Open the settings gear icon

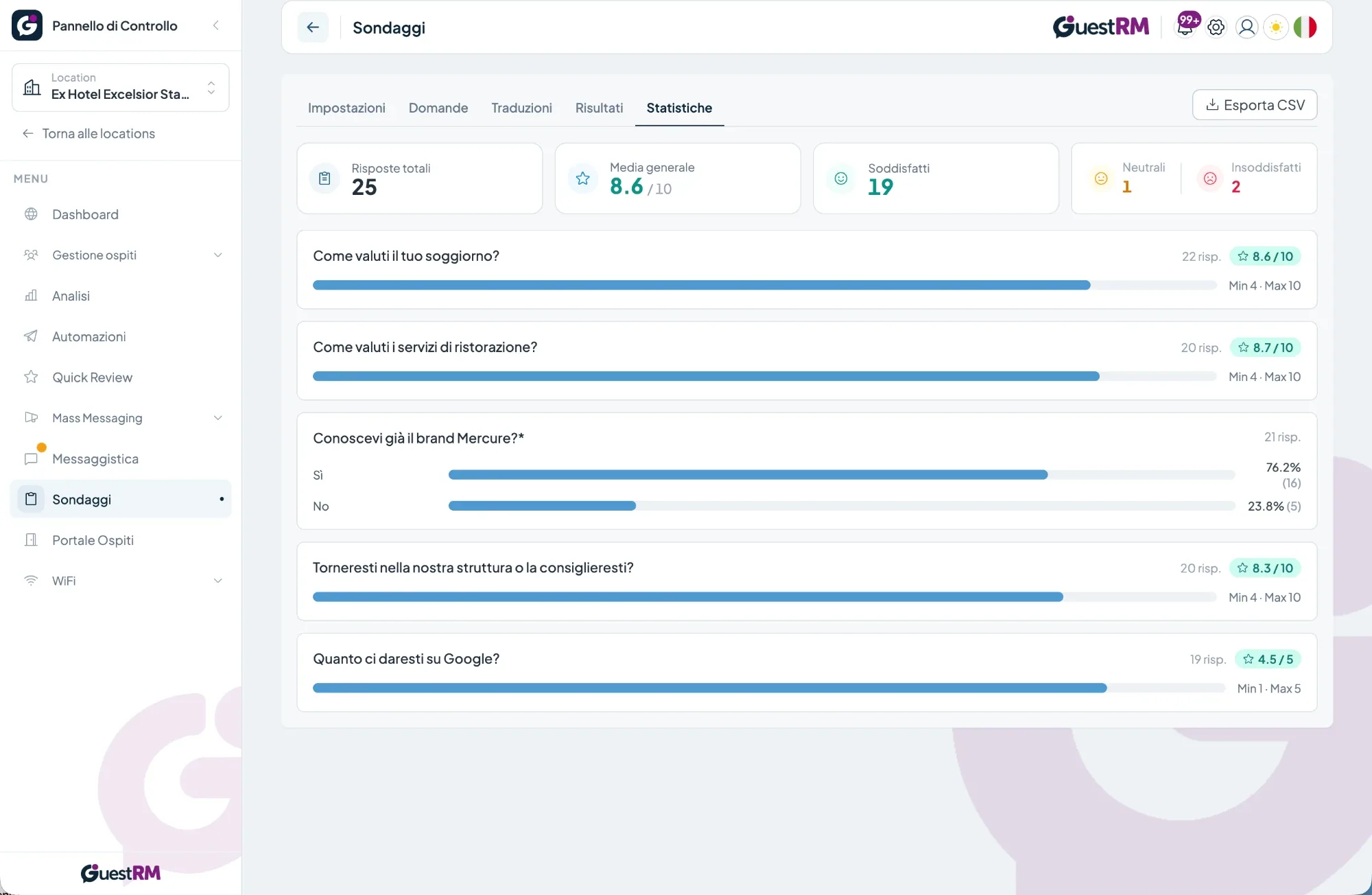tap(1216, 27)
